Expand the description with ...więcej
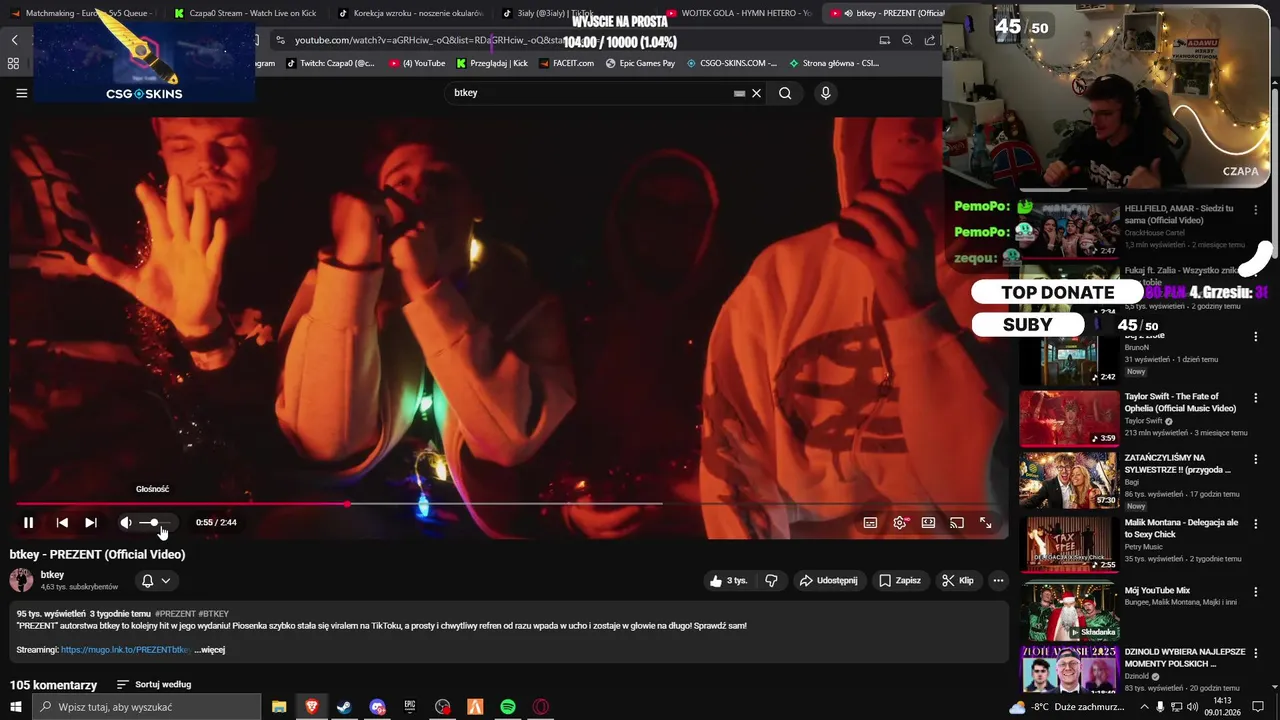The image size is (1280, 720). pyautogui.click(x=210, y=650)
